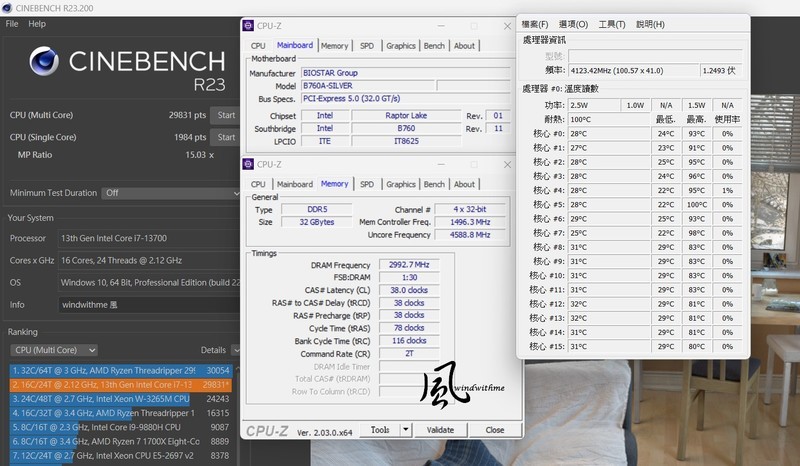This screenshot has height=466, width=800.
Task: Click the Raptor Lake chipset field
Action: pyautogui.click(x=406, y=115)
